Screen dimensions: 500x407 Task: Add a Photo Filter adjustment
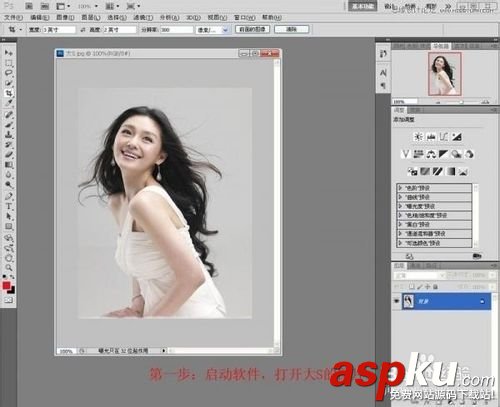click(x=456, y=154)
